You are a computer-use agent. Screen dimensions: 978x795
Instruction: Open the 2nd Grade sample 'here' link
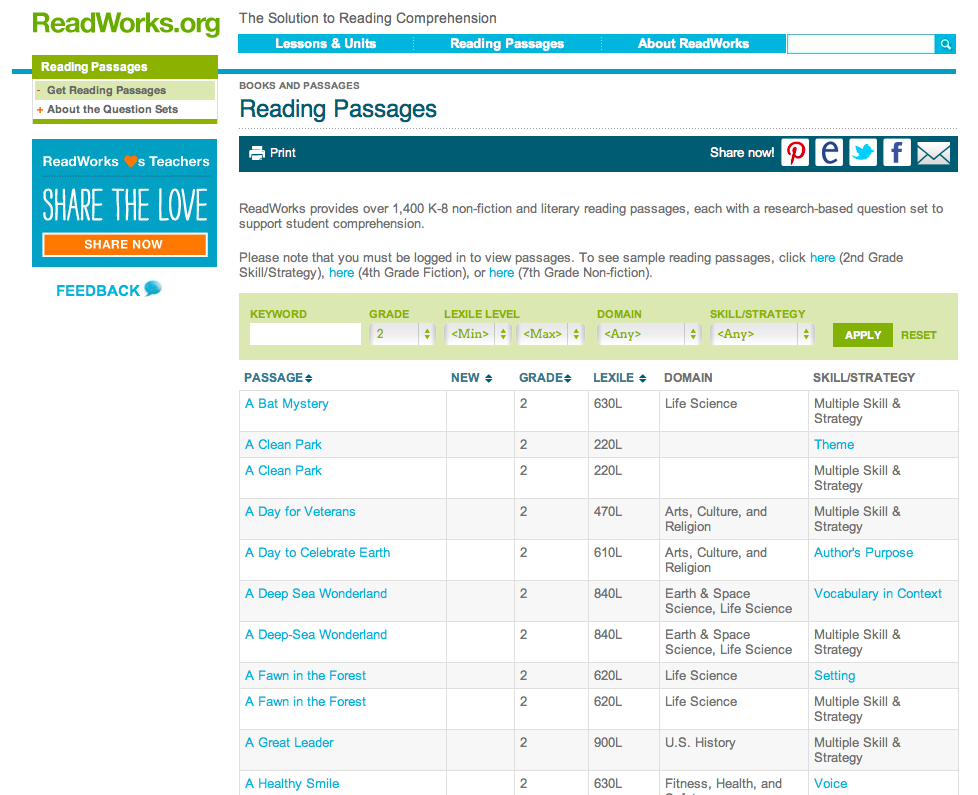[x=822, y=258]
